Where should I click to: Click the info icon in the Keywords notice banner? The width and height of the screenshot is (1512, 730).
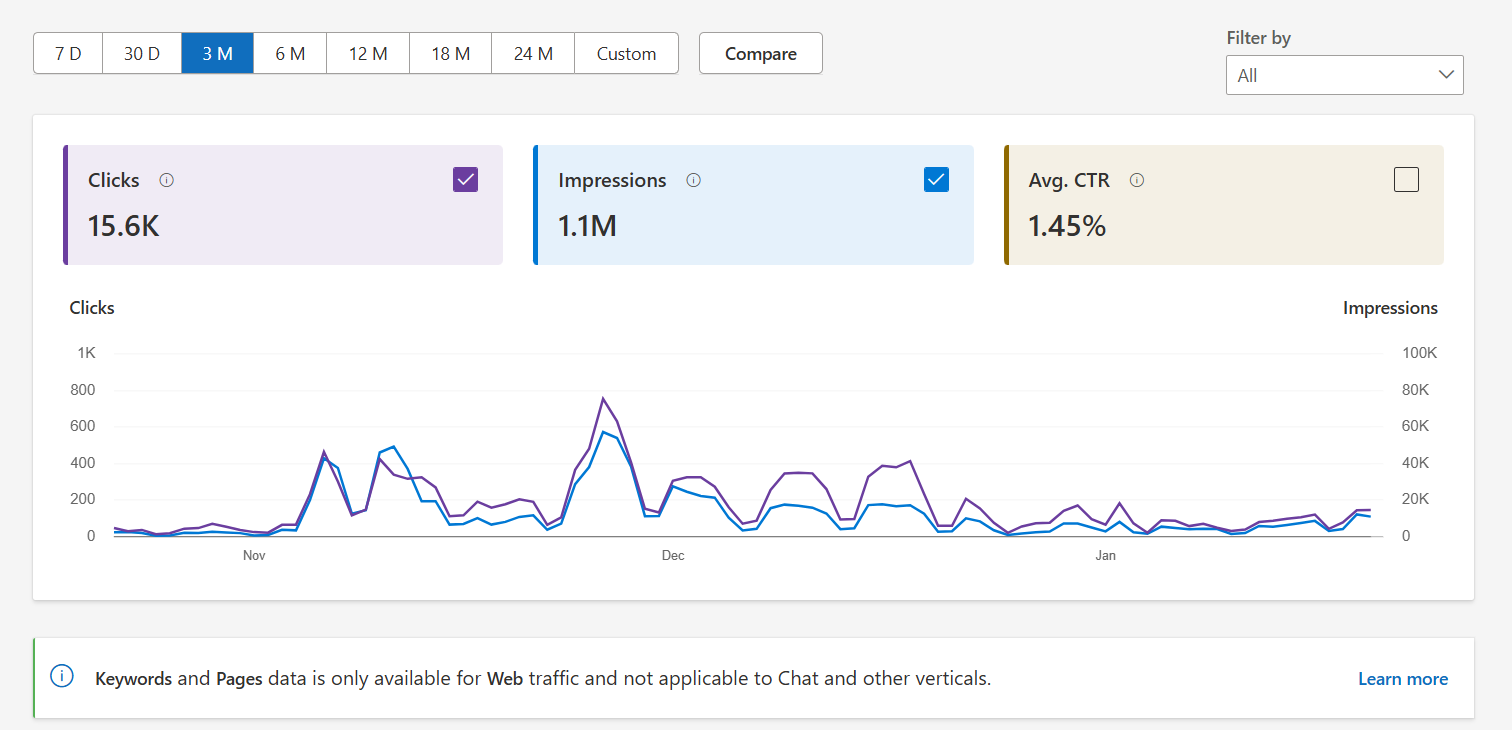[61, 676]
